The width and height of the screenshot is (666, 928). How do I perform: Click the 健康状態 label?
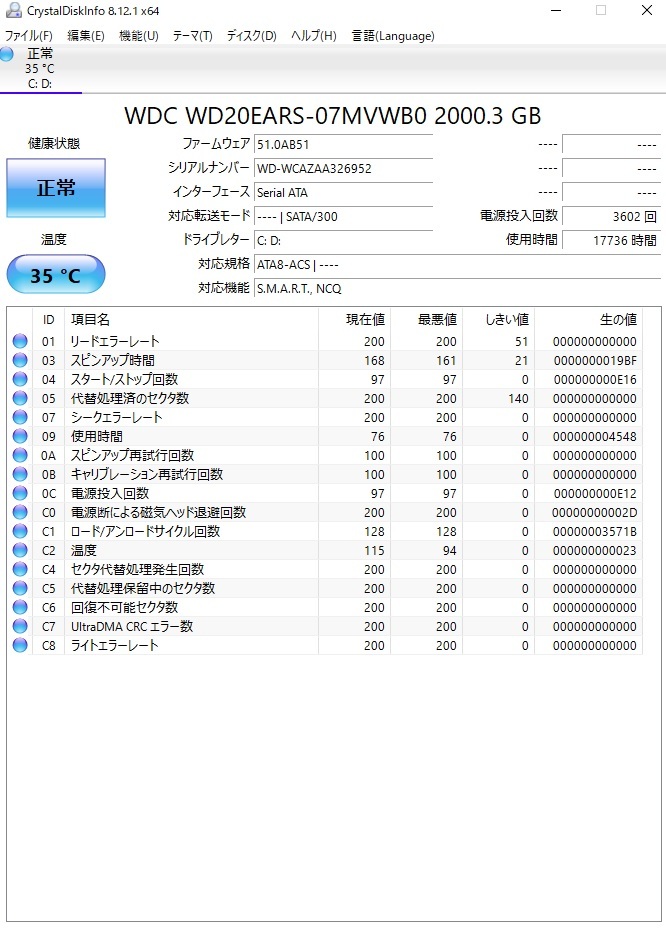pyautogui.click(x=54, y=143)
